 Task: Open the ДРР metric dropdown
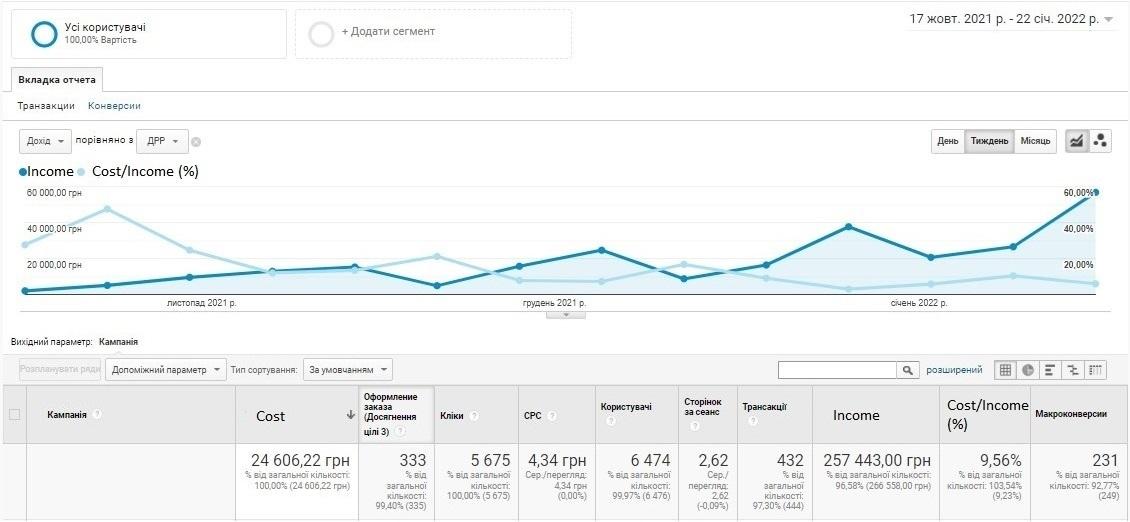[162, 141]
